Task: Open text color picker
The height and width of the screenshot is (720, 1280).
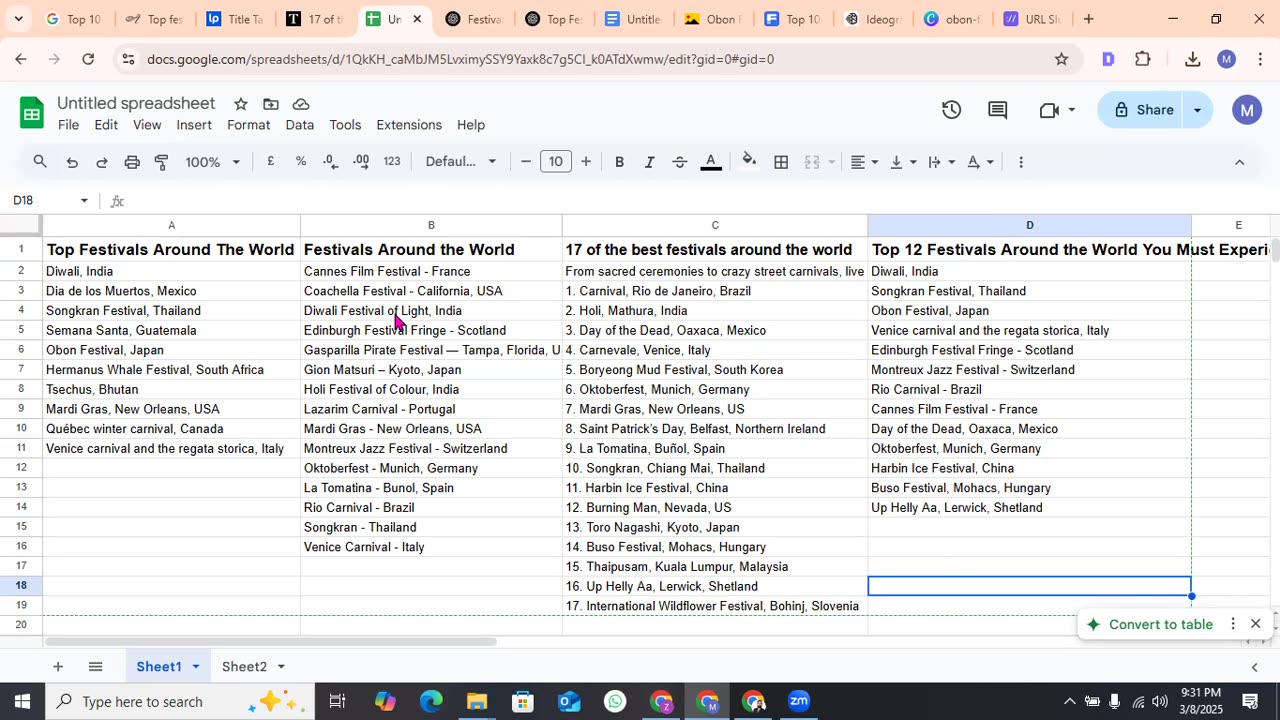Action: (x=711, y=162)
